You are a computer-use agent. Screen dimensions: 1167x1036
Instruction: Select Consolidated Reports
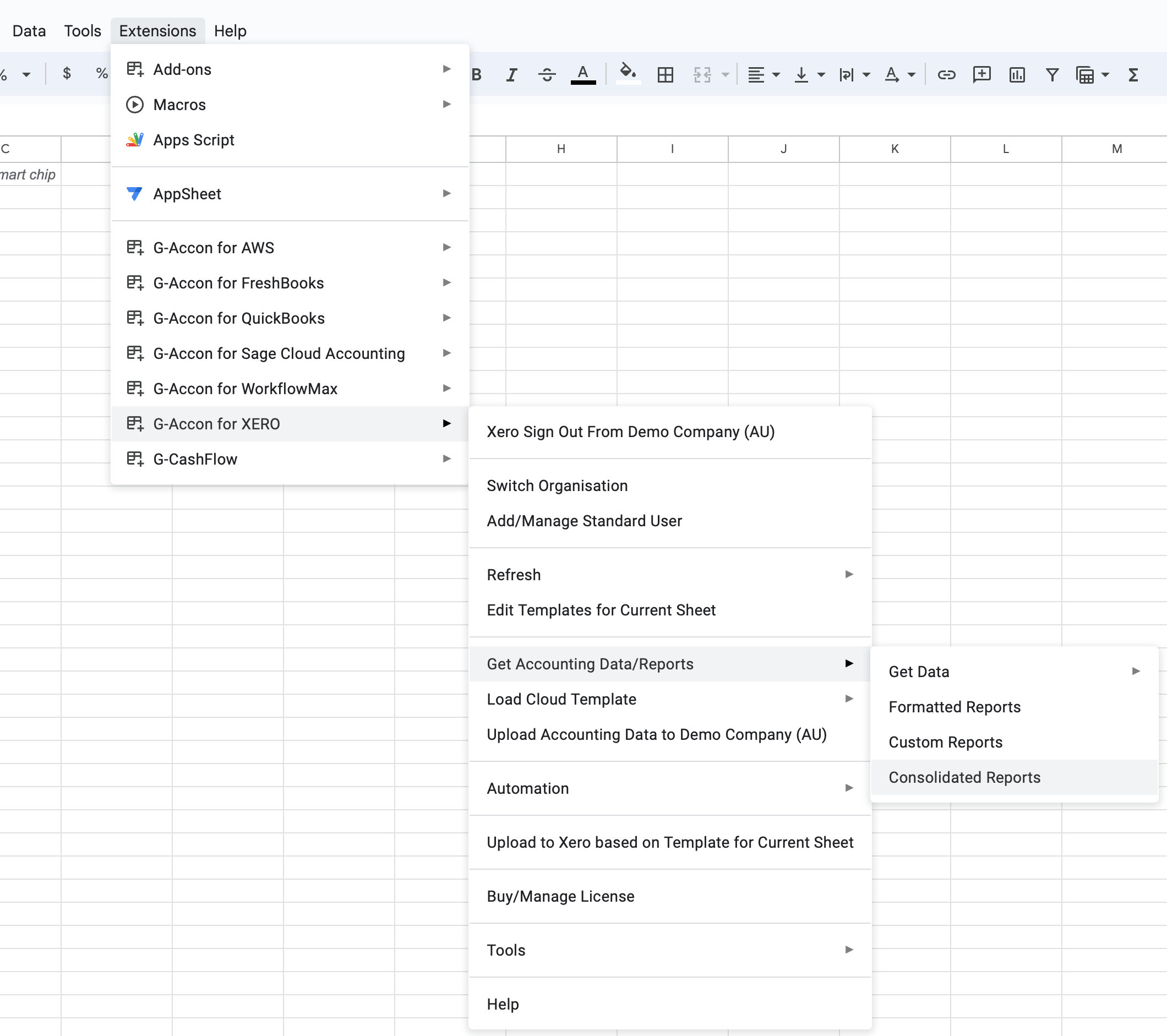tap(1015, 778)
